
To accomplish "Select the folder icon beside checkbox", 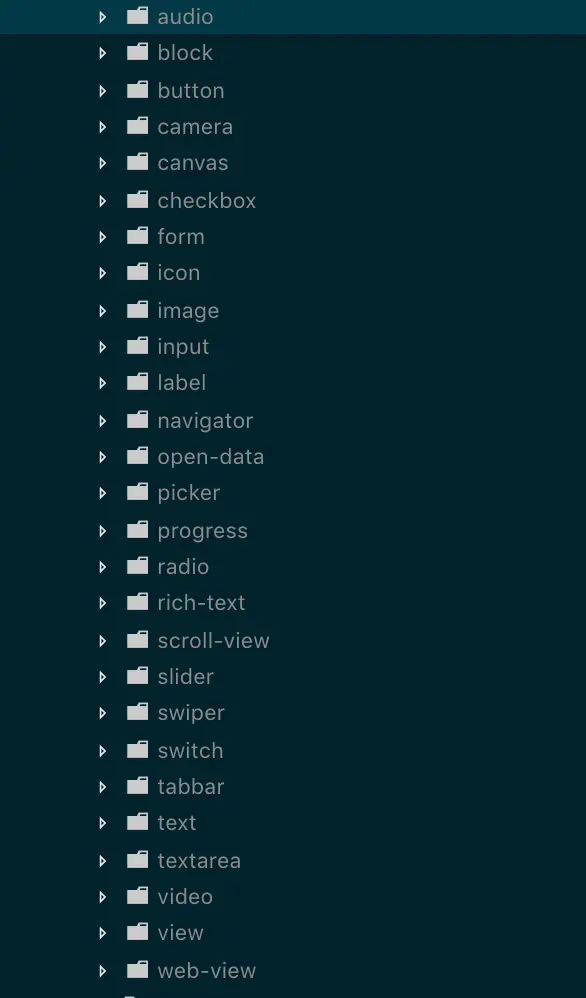I will point(137,200).
